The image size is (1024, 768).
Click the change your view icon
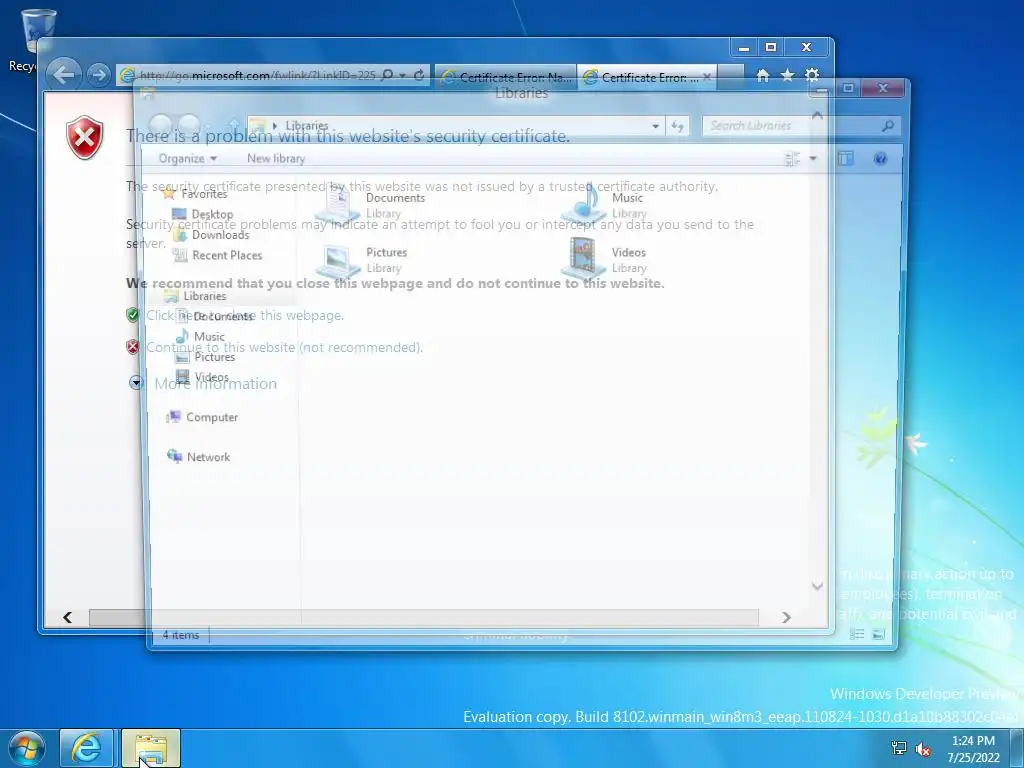point(792,159)
